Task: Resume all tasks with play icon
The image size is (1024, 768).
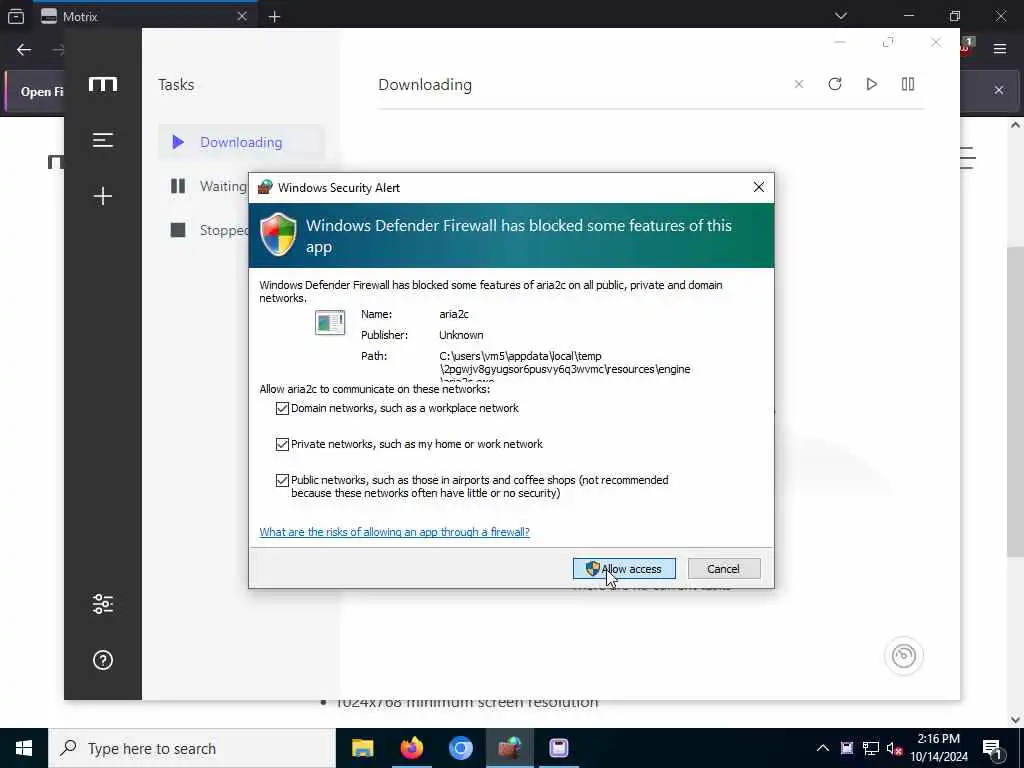Action: (871, 84)
